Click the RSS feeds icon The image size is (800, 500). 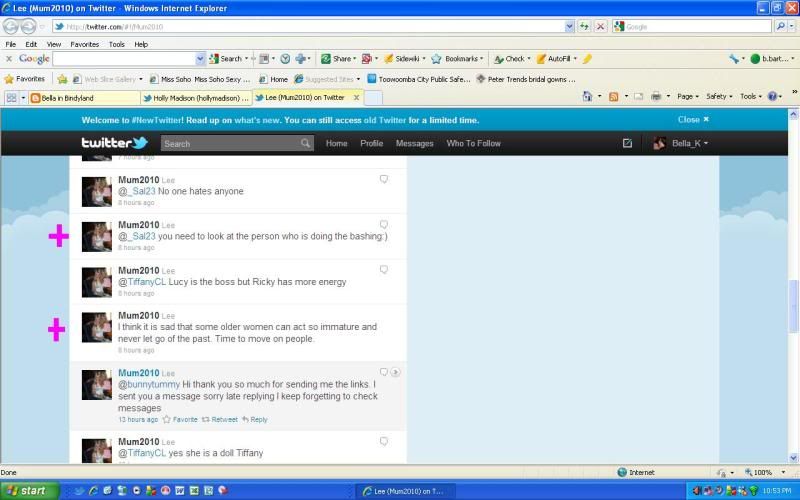click(613, 96)
